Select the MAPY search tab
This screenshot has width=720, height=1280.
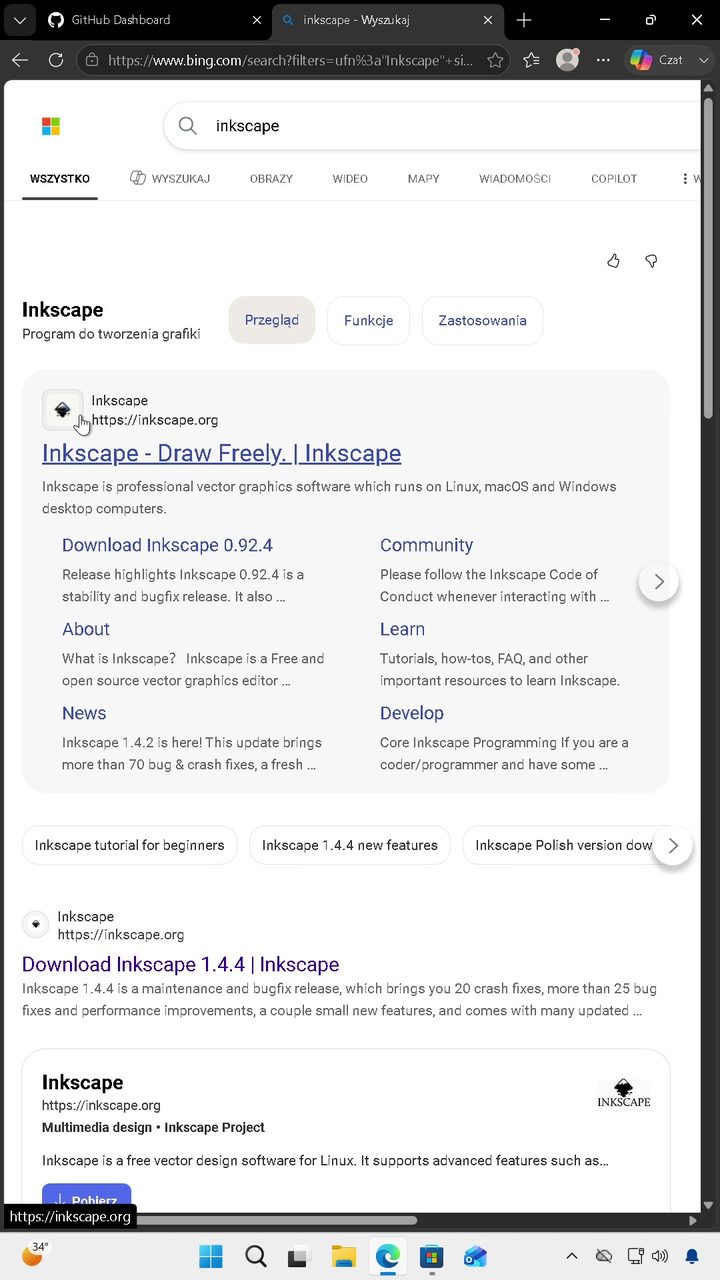(x=423, y=179)
